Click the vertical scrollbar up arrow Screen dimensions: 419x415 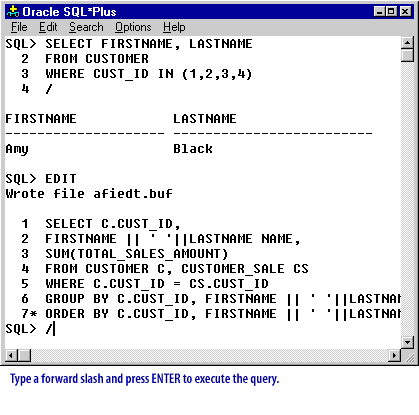point(407,43)
